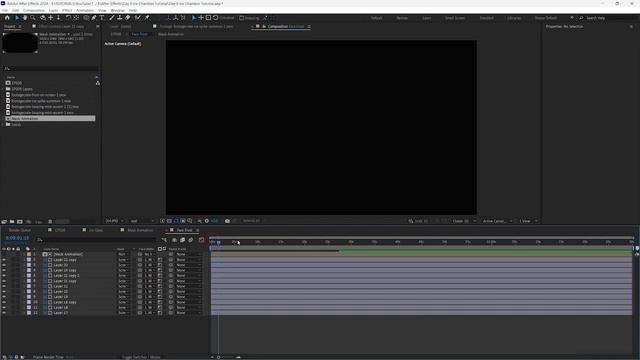
Task: Select the Clone Stamp tool
Action: click(x=120, y=18)
